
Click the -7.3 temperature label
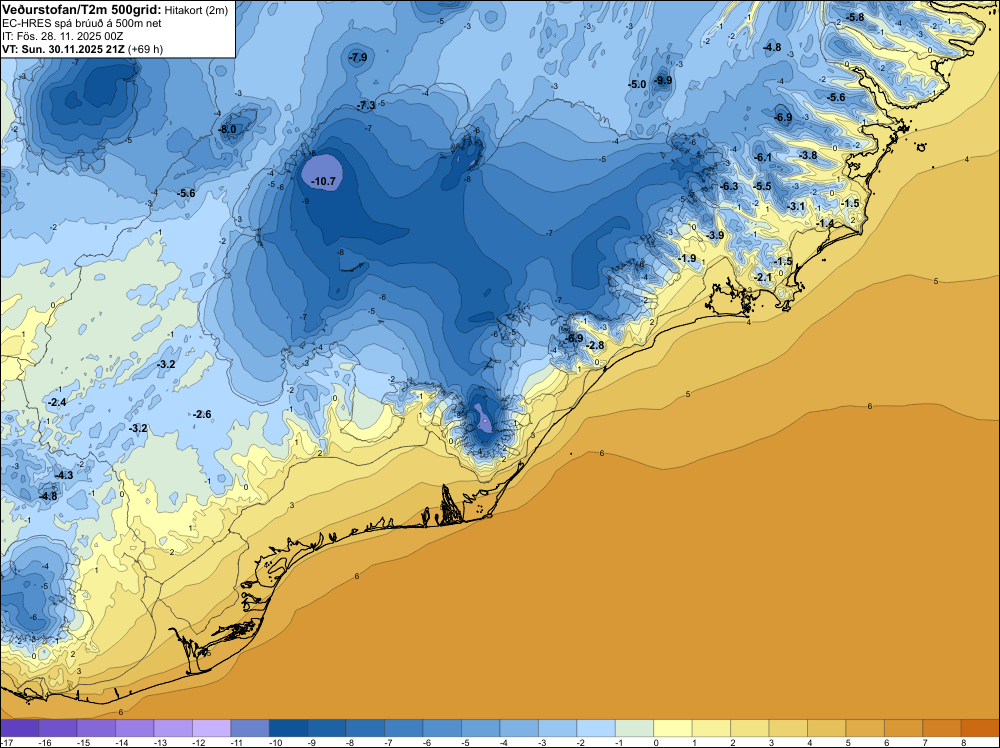[x=366, y=105]
